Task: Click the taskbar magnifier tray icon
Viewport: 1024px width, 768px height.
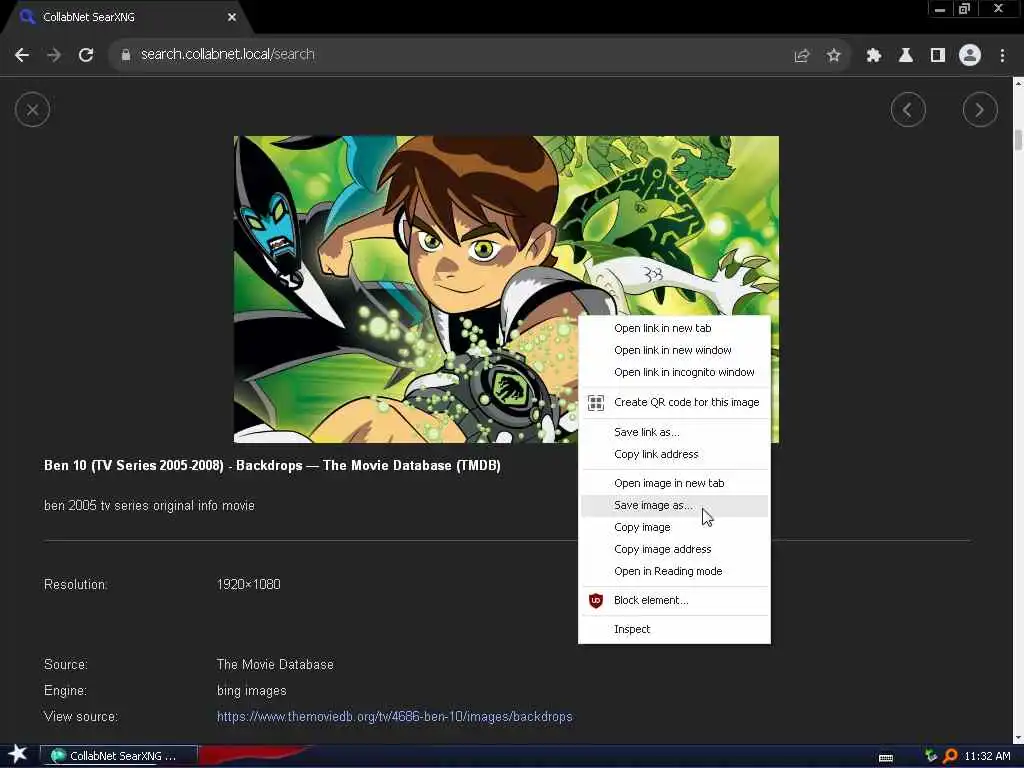Action: 950,756
